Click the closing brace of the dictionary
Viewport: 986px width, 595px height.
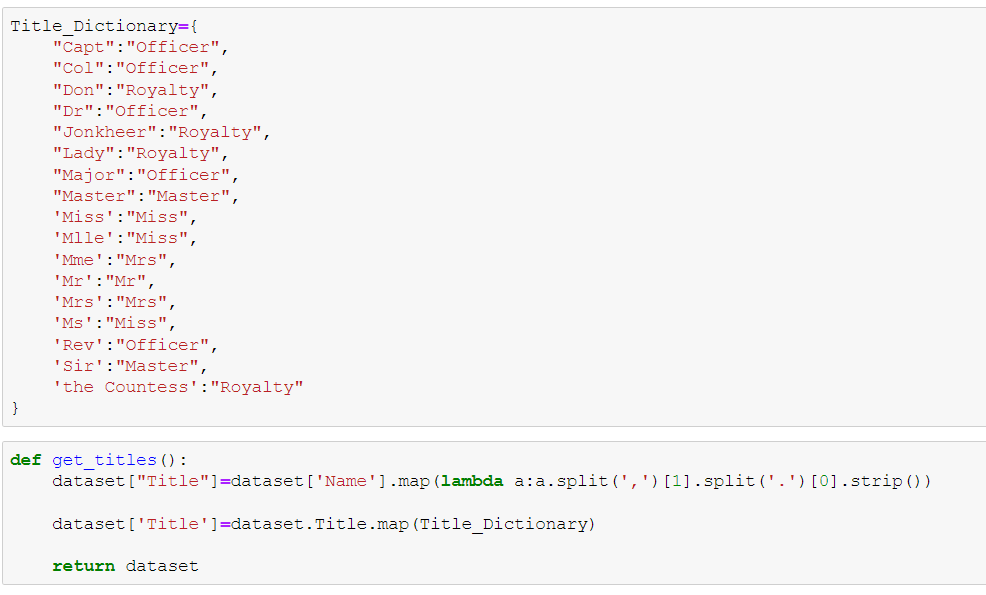(15, 408)
